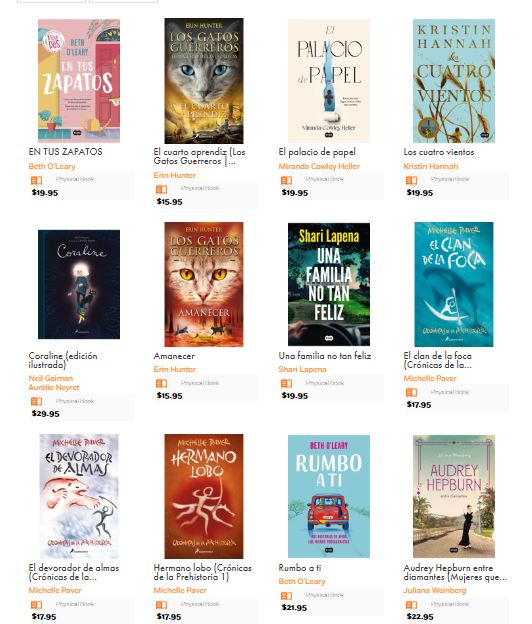This screenshot has height=624, width=532.
Task: Click the book icon under Una familia no tan feliz
Action: [286, 384]
